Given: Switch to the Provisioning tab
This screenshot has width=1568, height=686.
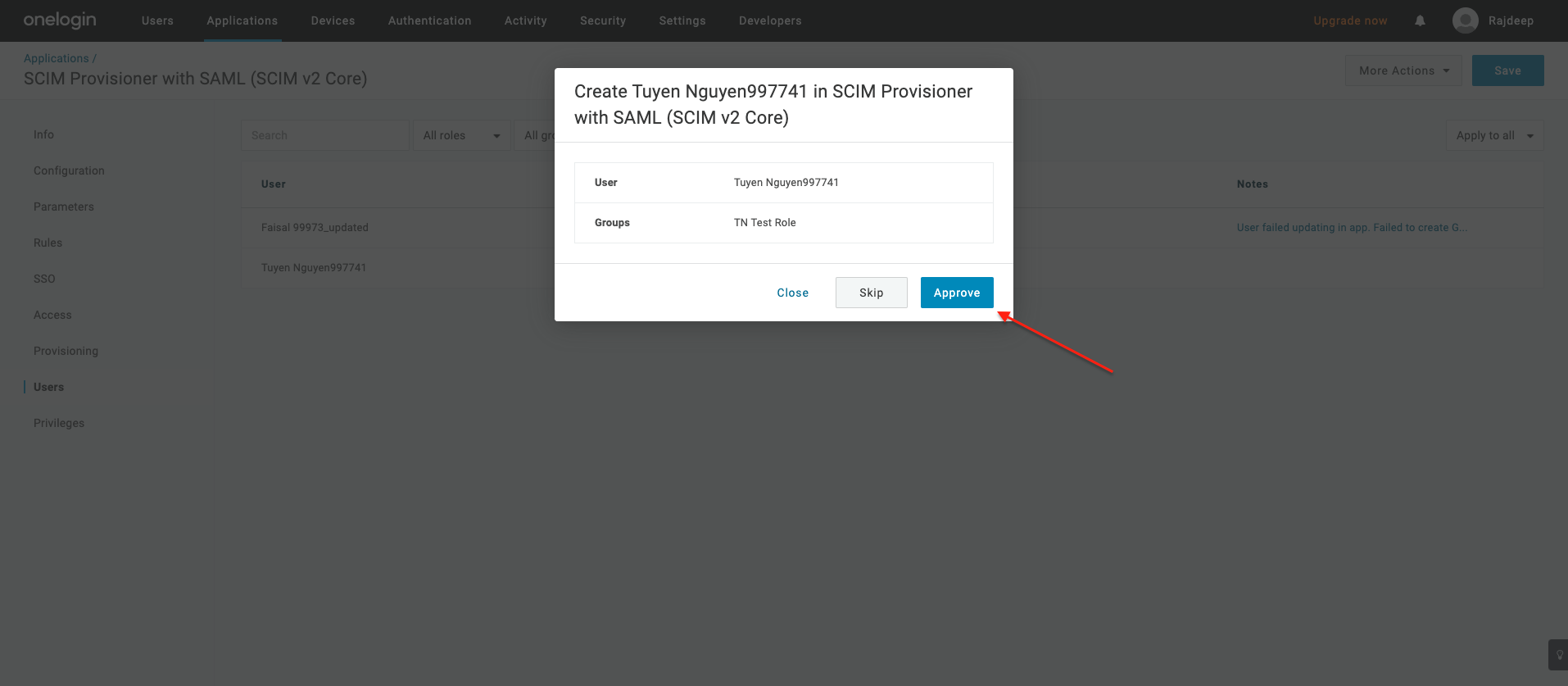Looking at the screenshot, I should click(x=66, y=351).
